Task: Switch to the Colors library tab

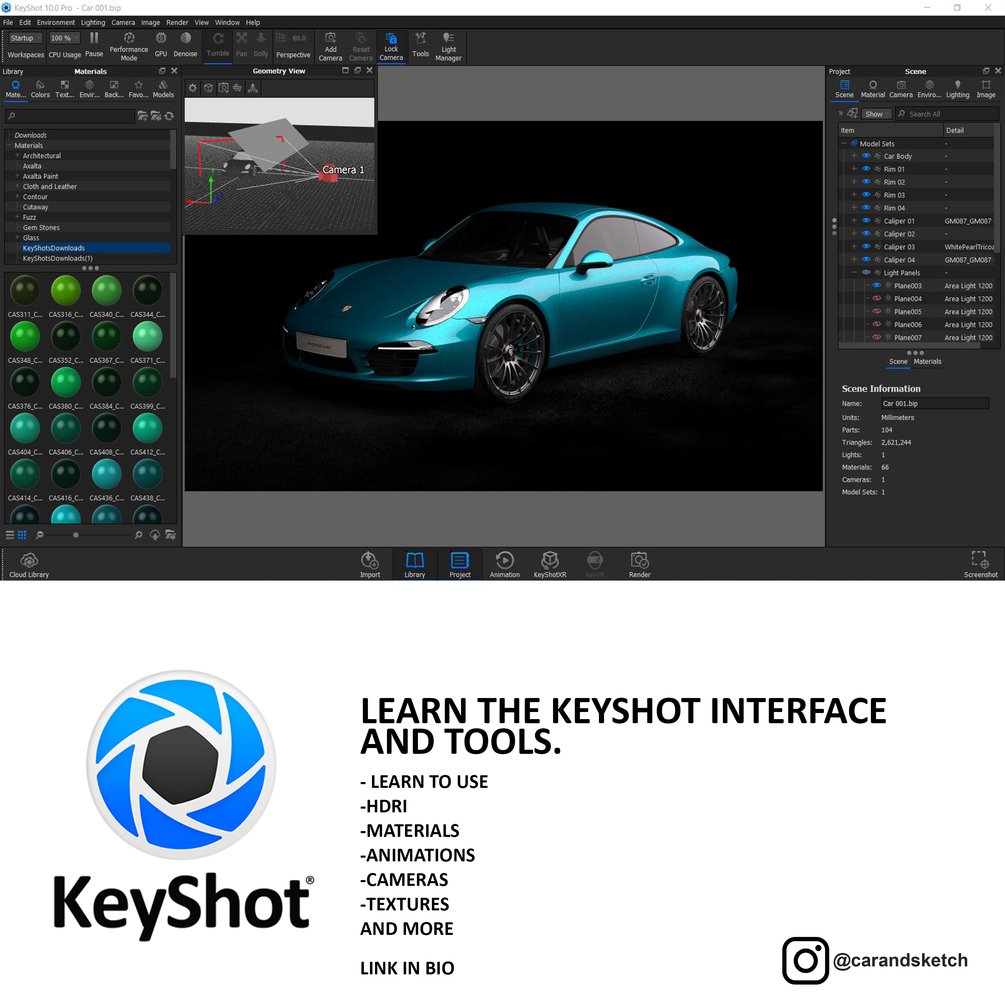Action: [40, 89]
